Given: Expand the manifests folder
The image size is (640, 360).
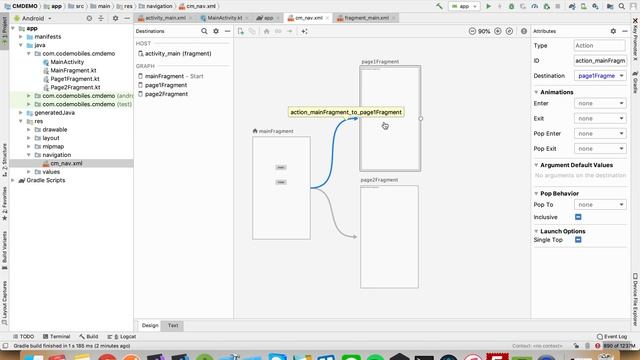Looking at the screenshot, I should click(21, 37).
